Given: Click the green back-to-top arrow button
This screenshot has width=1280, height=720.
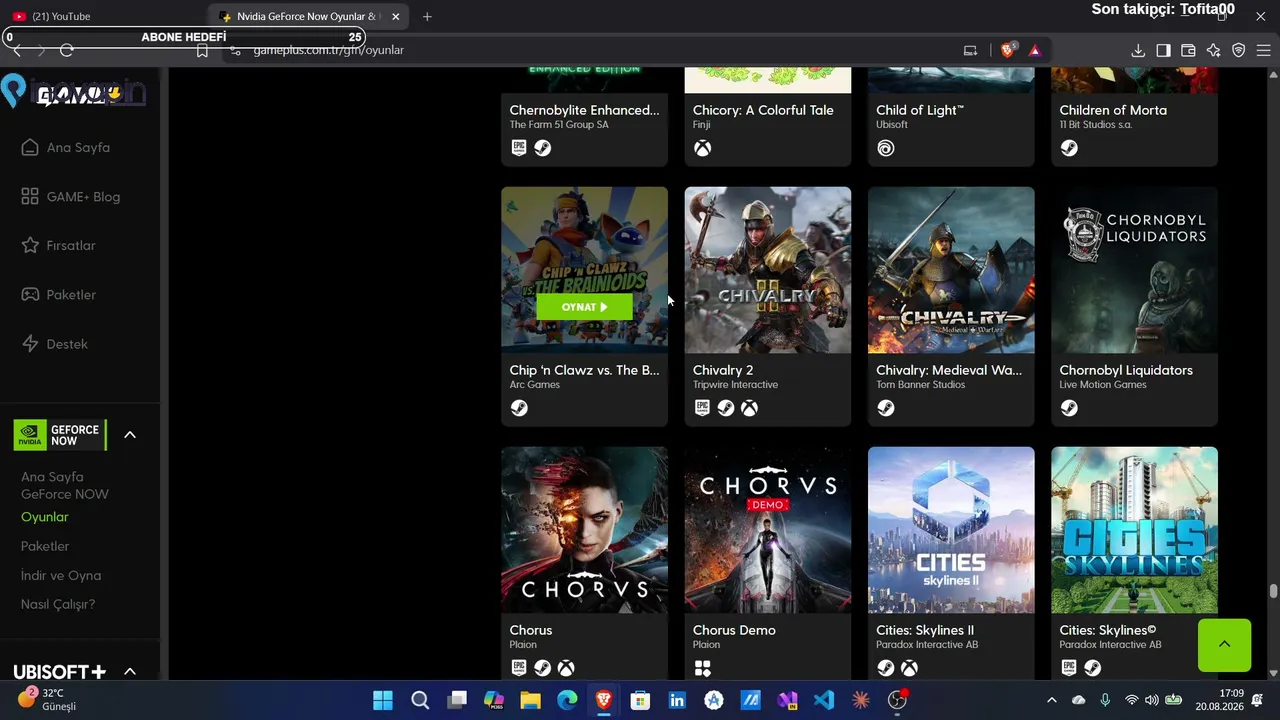Looking at the screenshot, I should coord(1224,645).
